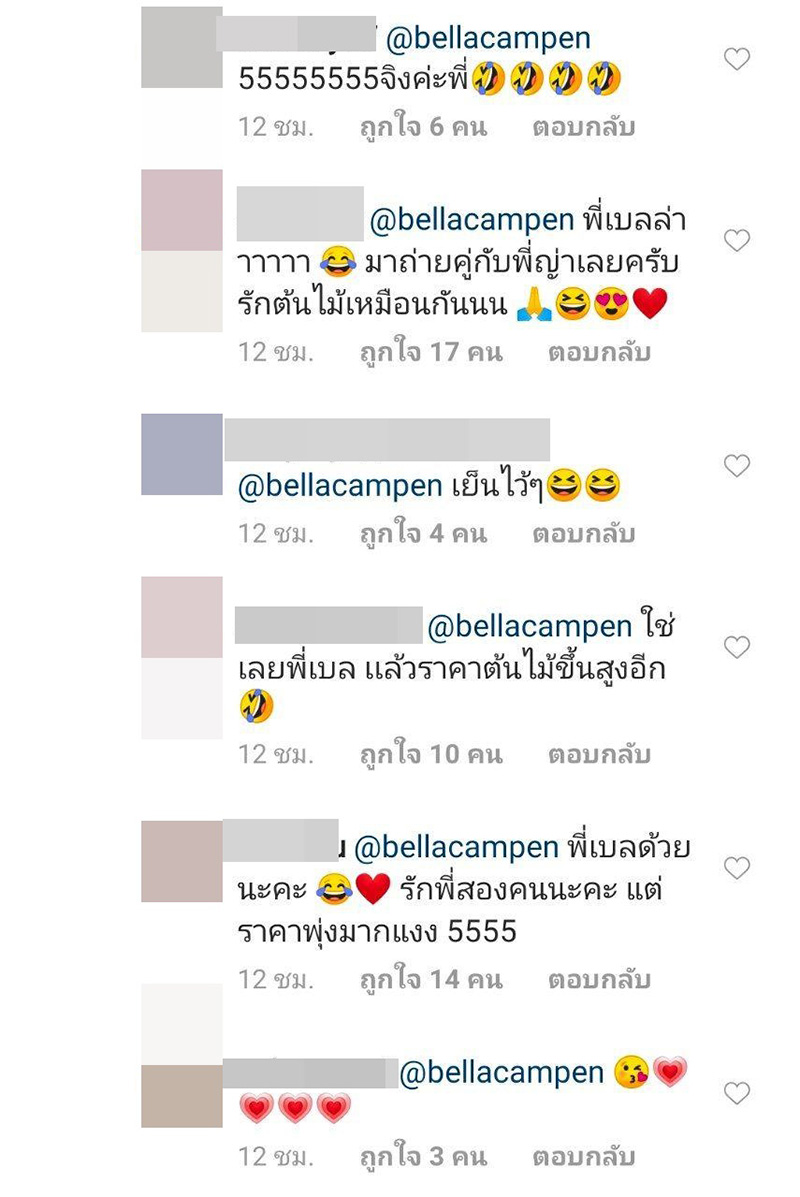Tap heart icon on 'พี่เบลล่า' comment
The height and width of the screenshot is (1197, 800).
click(x=737, y=240)
